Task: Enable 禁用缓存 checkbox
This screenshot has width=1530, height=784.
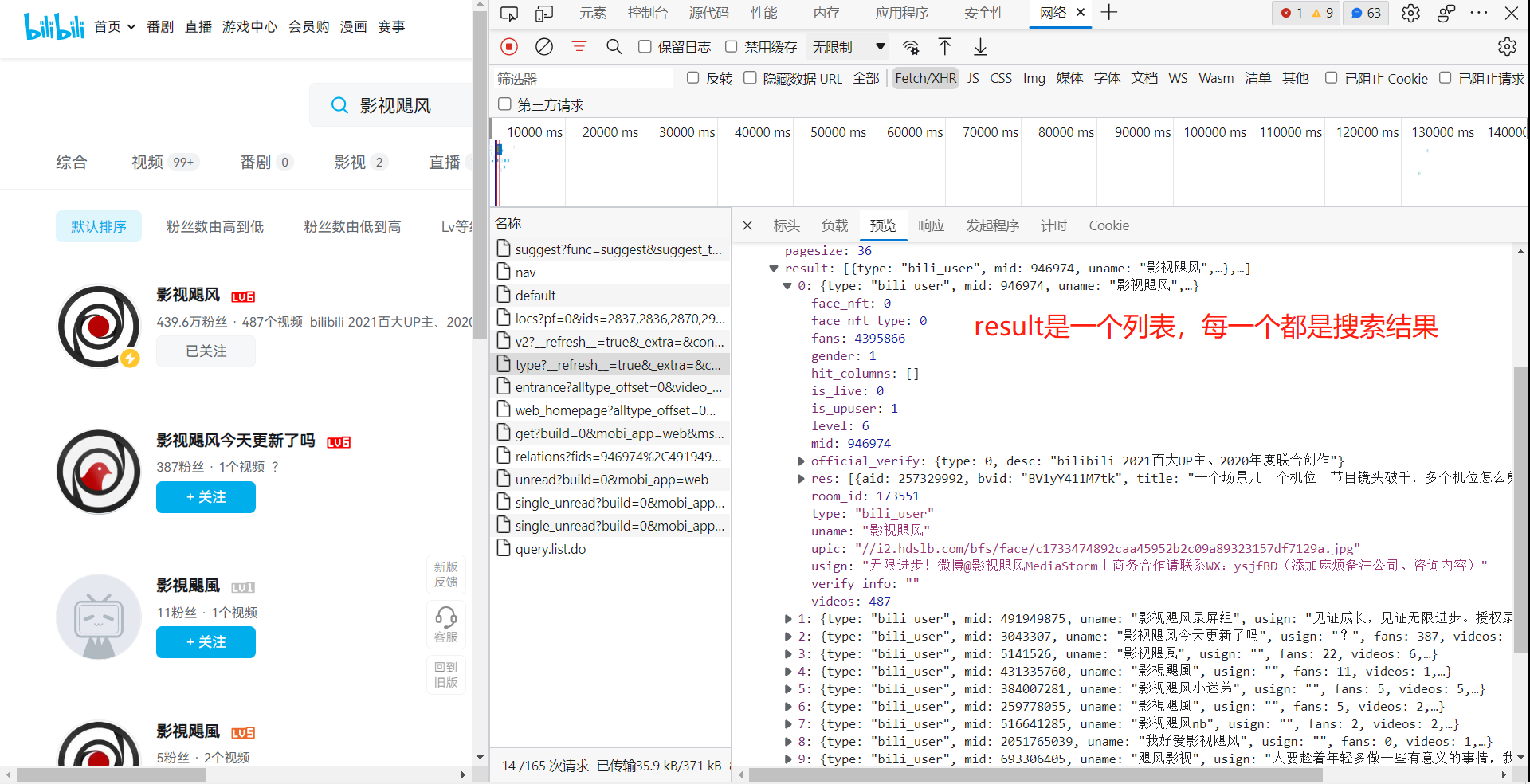Action: [731, 47]
